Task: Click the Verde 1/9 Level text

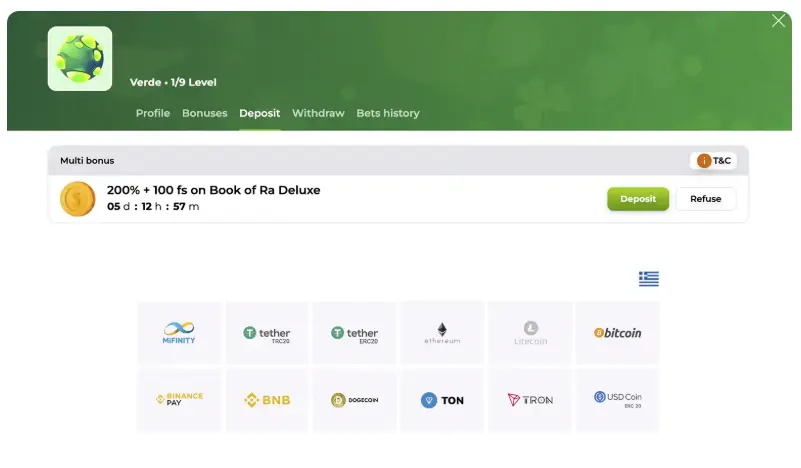Action: [173, 82]
